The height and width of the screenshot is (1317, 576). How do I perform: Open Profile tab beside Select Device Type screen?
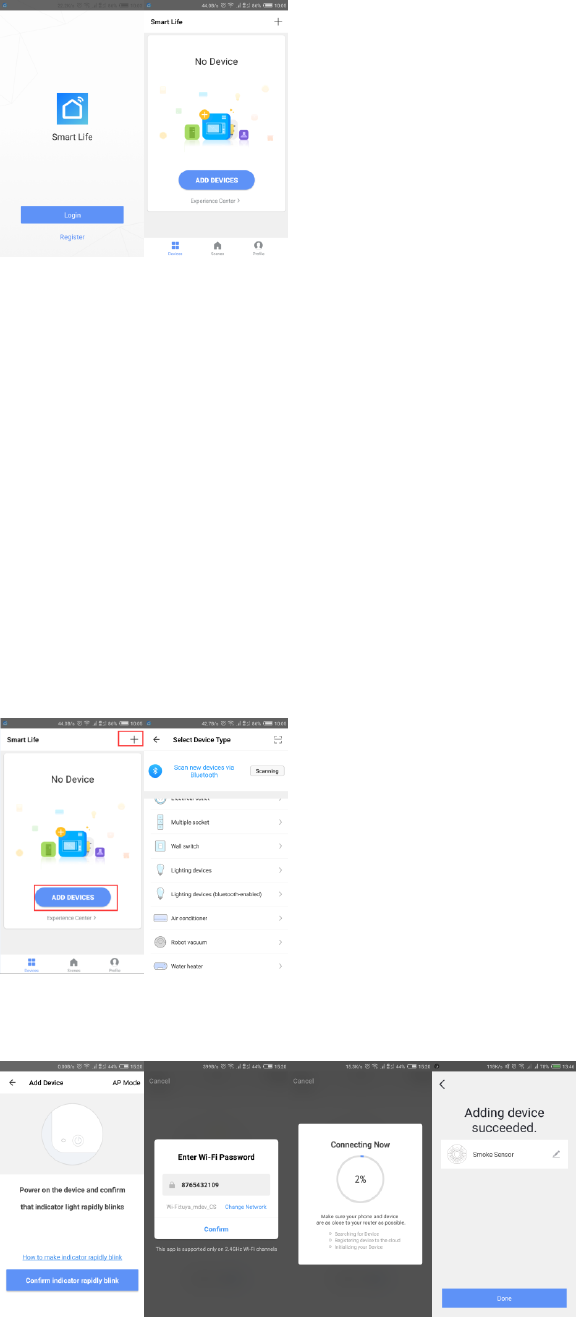(x=115, y=965)
